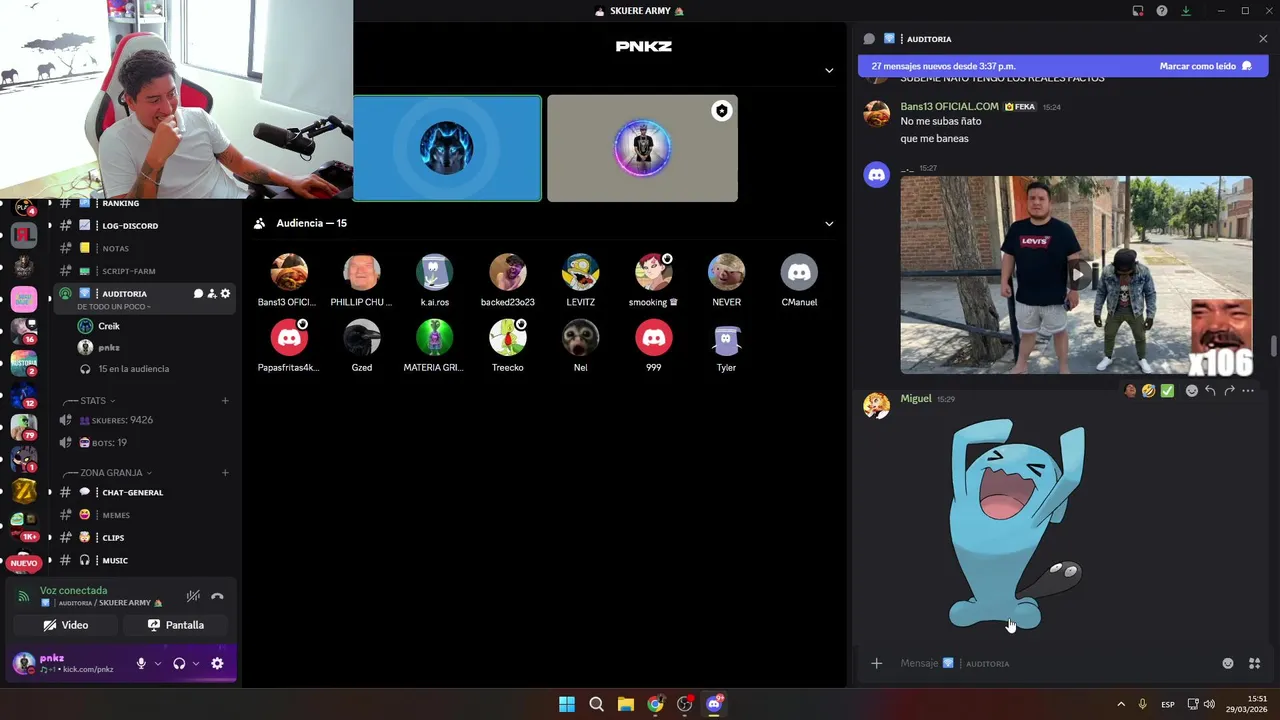
Task: Open chat icon on AUDITORIA channel row
Action: pyautogui.click(x=198, y=293)
